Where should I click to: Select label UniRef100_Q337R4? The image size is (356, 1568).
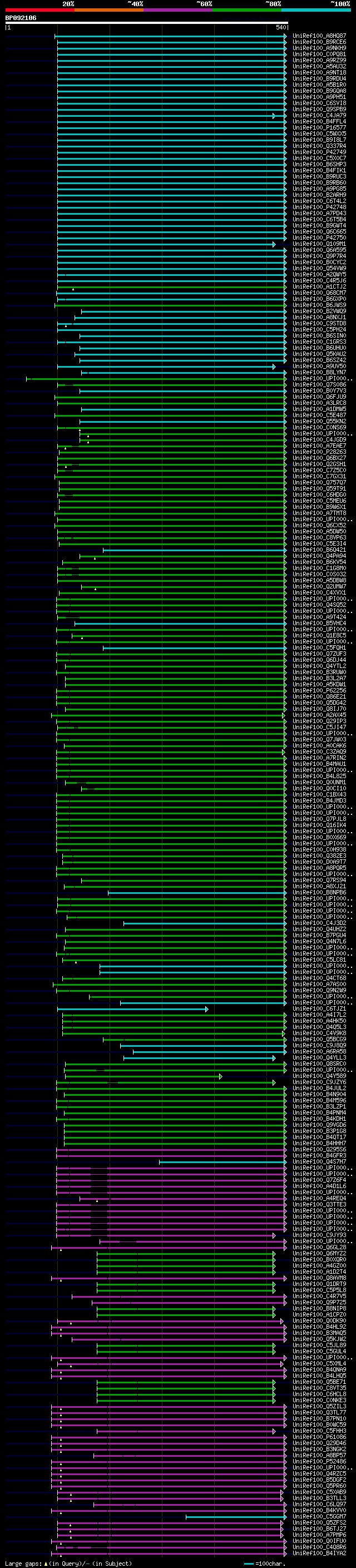(x=319, y=146)
